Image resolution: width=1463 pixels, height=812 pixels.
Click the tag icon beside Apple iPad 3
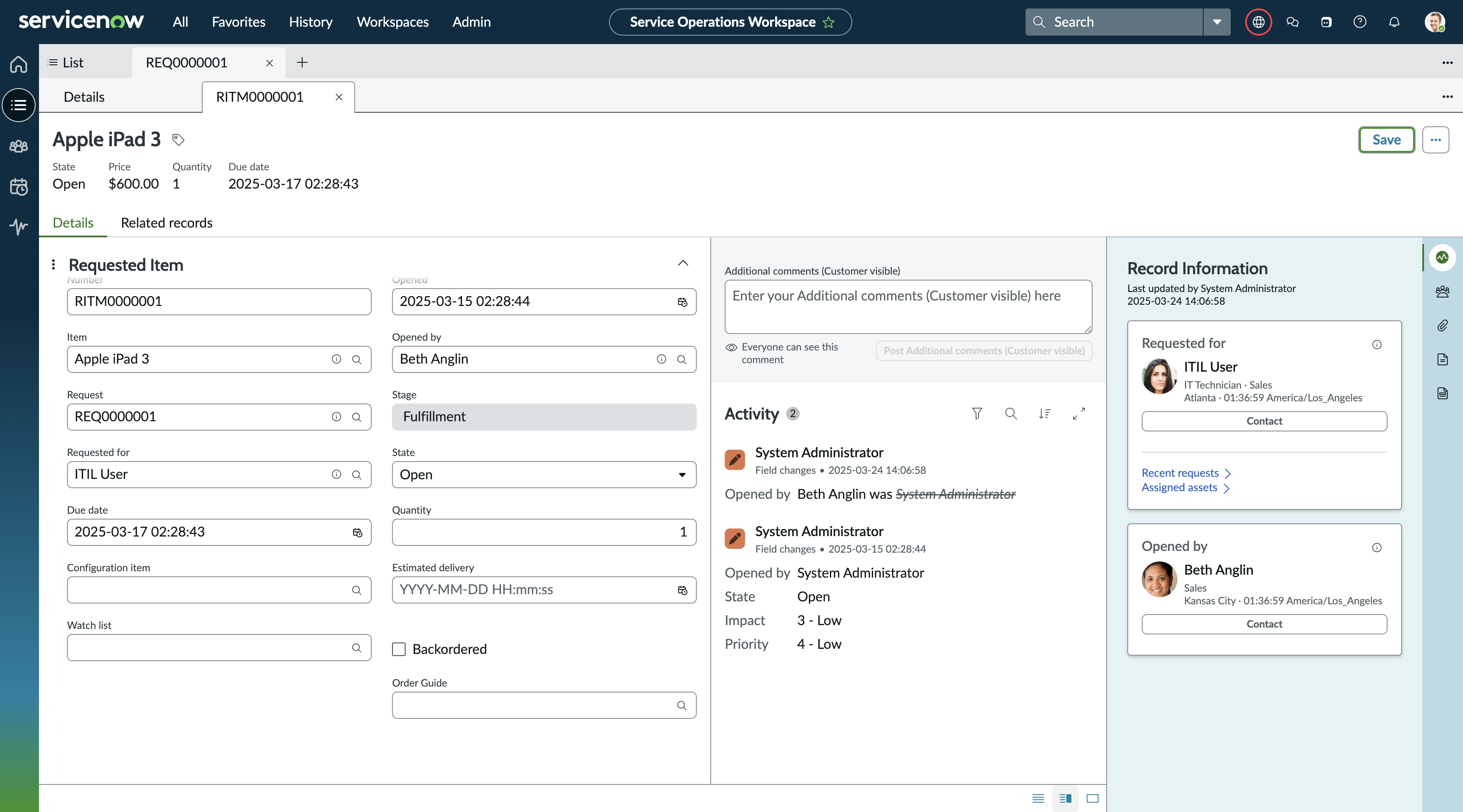(x=178, y=140)
